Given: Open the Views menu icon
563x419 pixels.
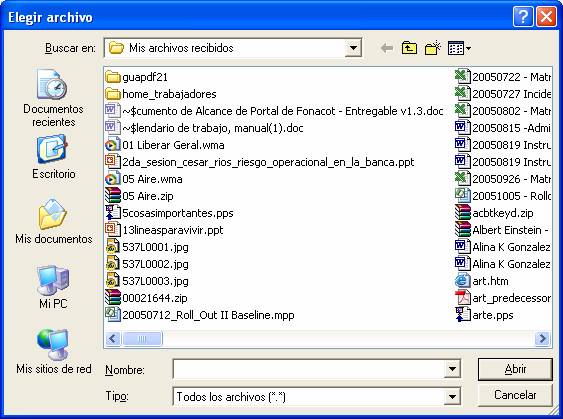Looking at the screenshot, I should 459,48.
